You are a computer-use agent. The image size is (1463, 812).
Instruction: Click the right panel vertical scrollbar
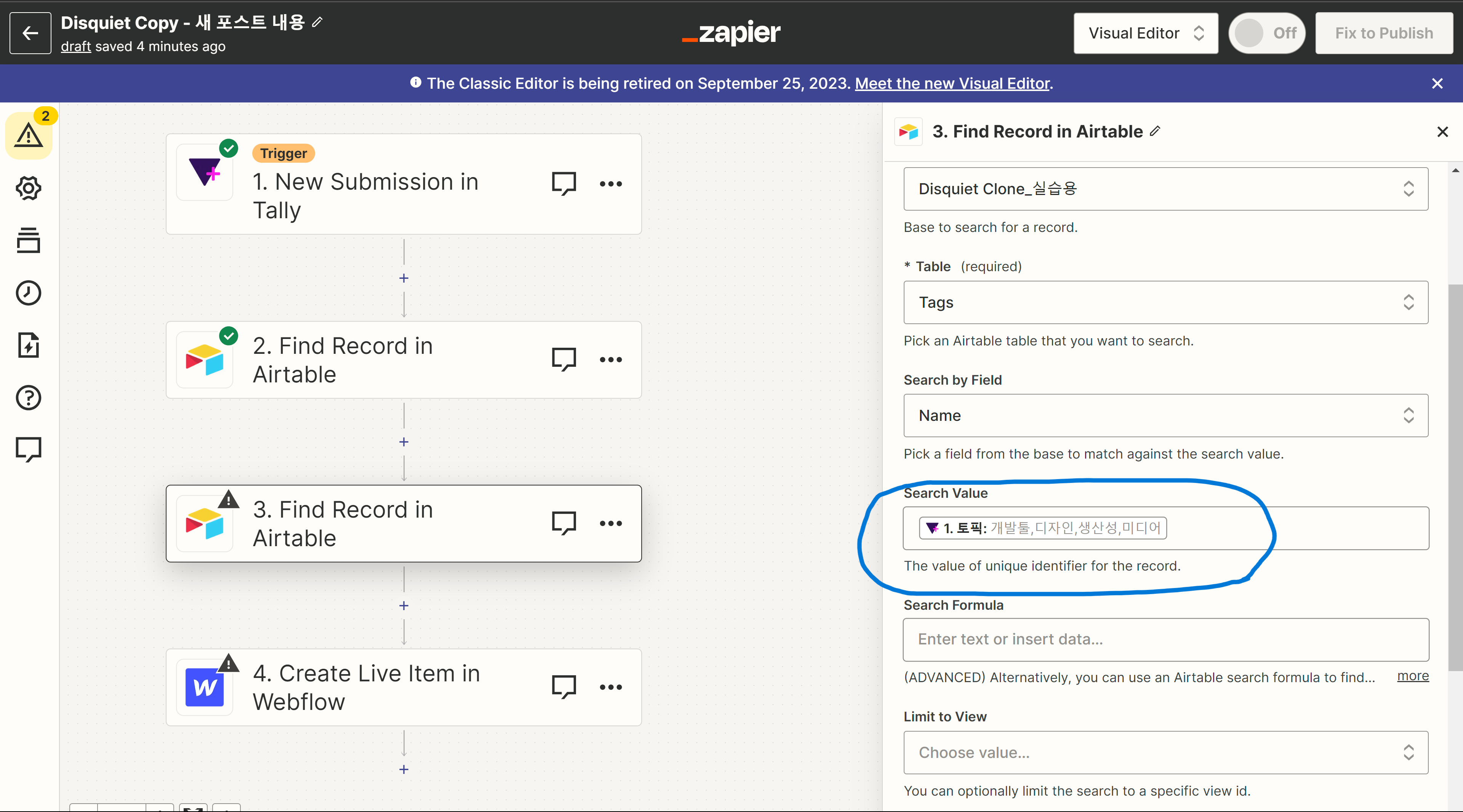(1456, 477)
